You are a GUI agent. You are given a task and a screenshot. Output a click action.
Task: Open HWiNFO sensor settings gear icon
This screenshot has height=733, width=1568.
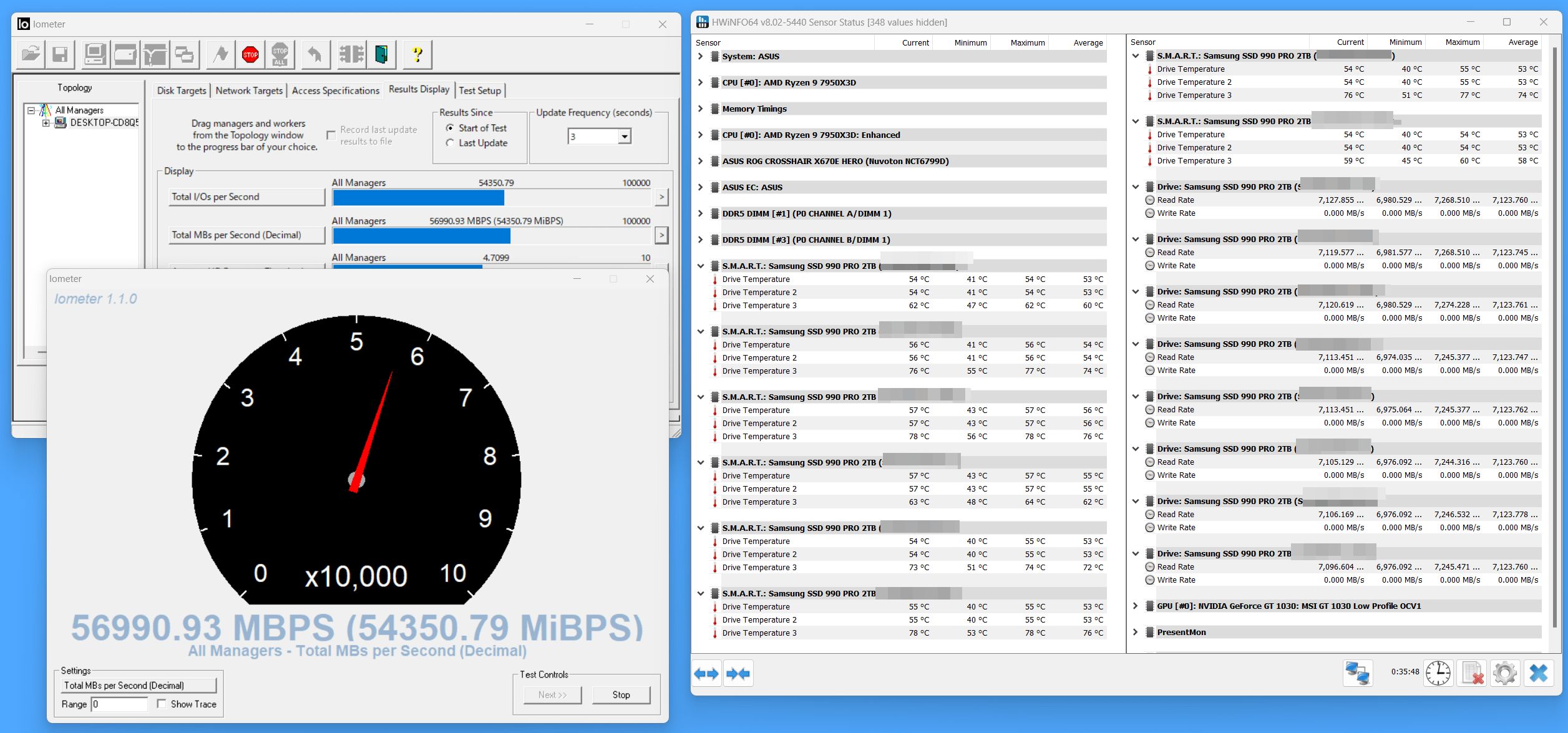point(1505,674)
